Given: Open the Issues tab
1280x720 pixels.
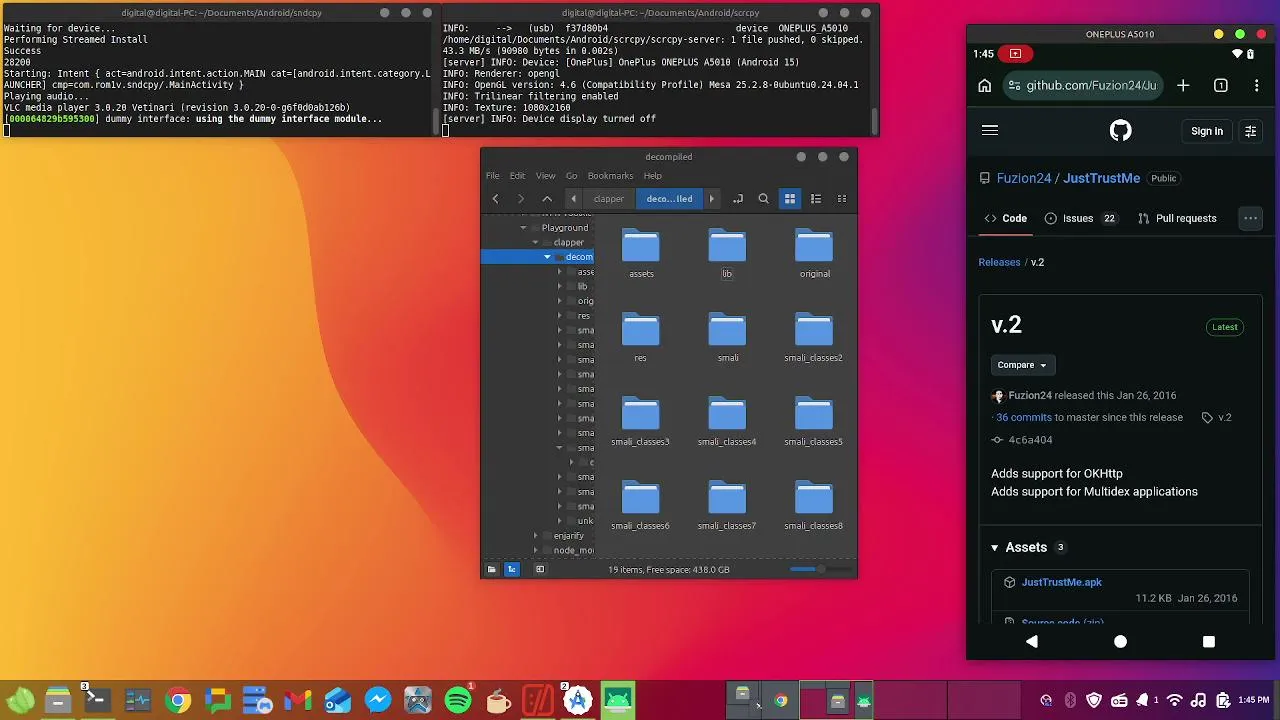Looking at the screenshot, I should click(1081, 218).
